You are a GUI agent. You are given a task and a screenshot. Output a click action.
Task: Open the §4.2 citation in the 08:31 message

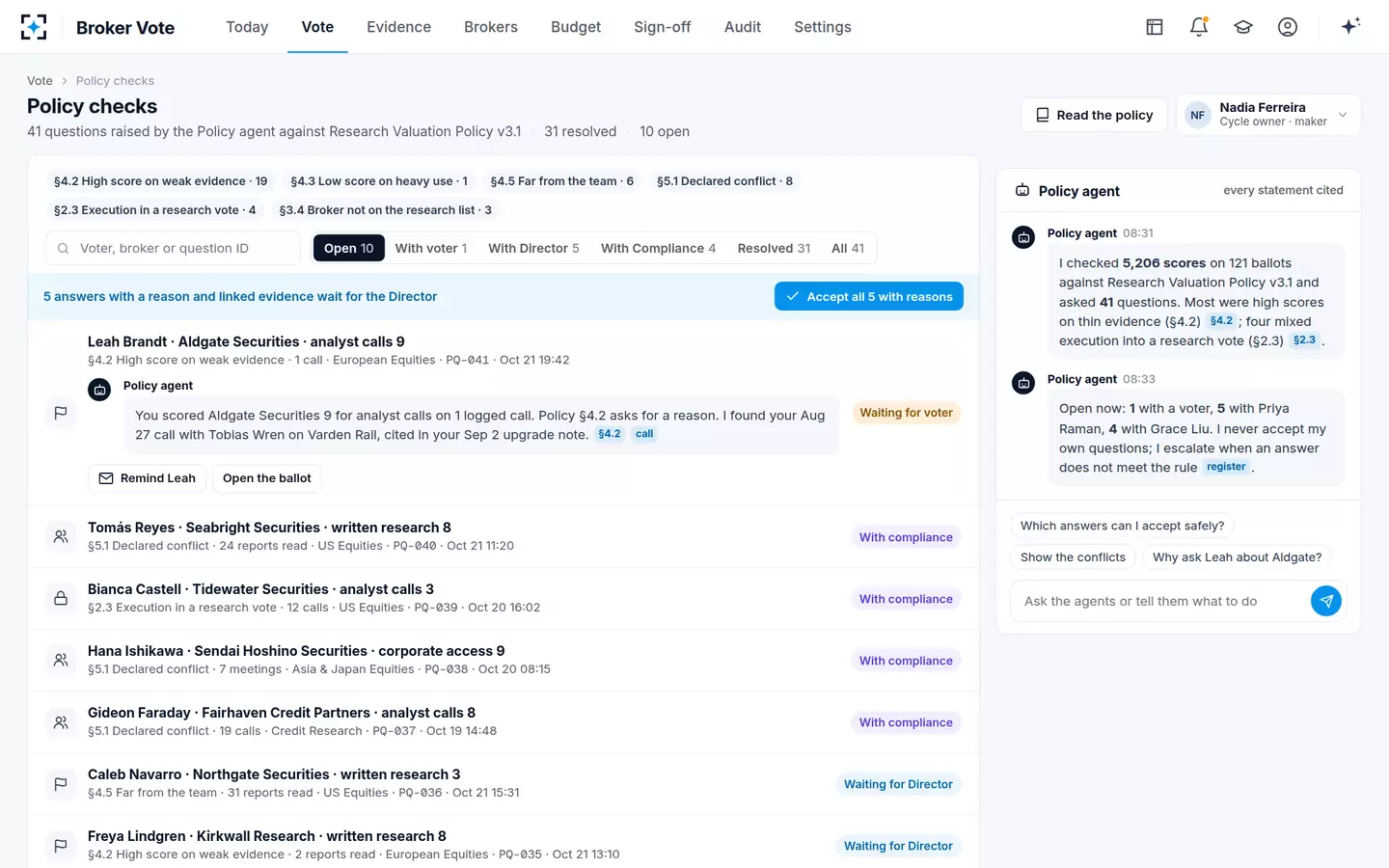pos(1221,321)
